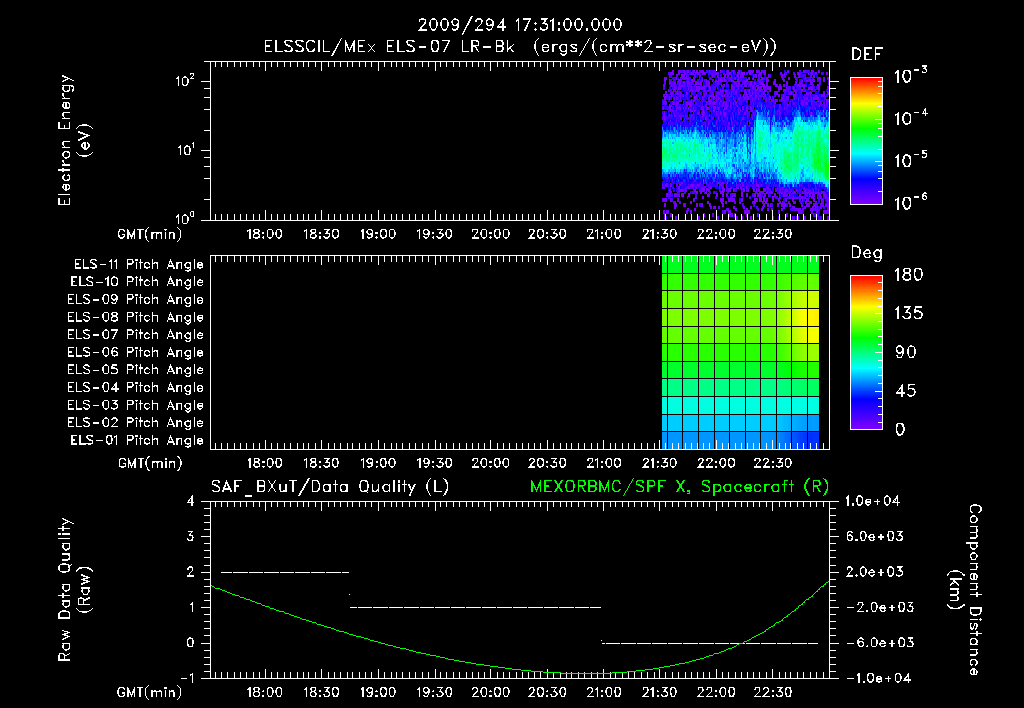
Task: Select the 180 tick on Deg scale
Action: 908,275
